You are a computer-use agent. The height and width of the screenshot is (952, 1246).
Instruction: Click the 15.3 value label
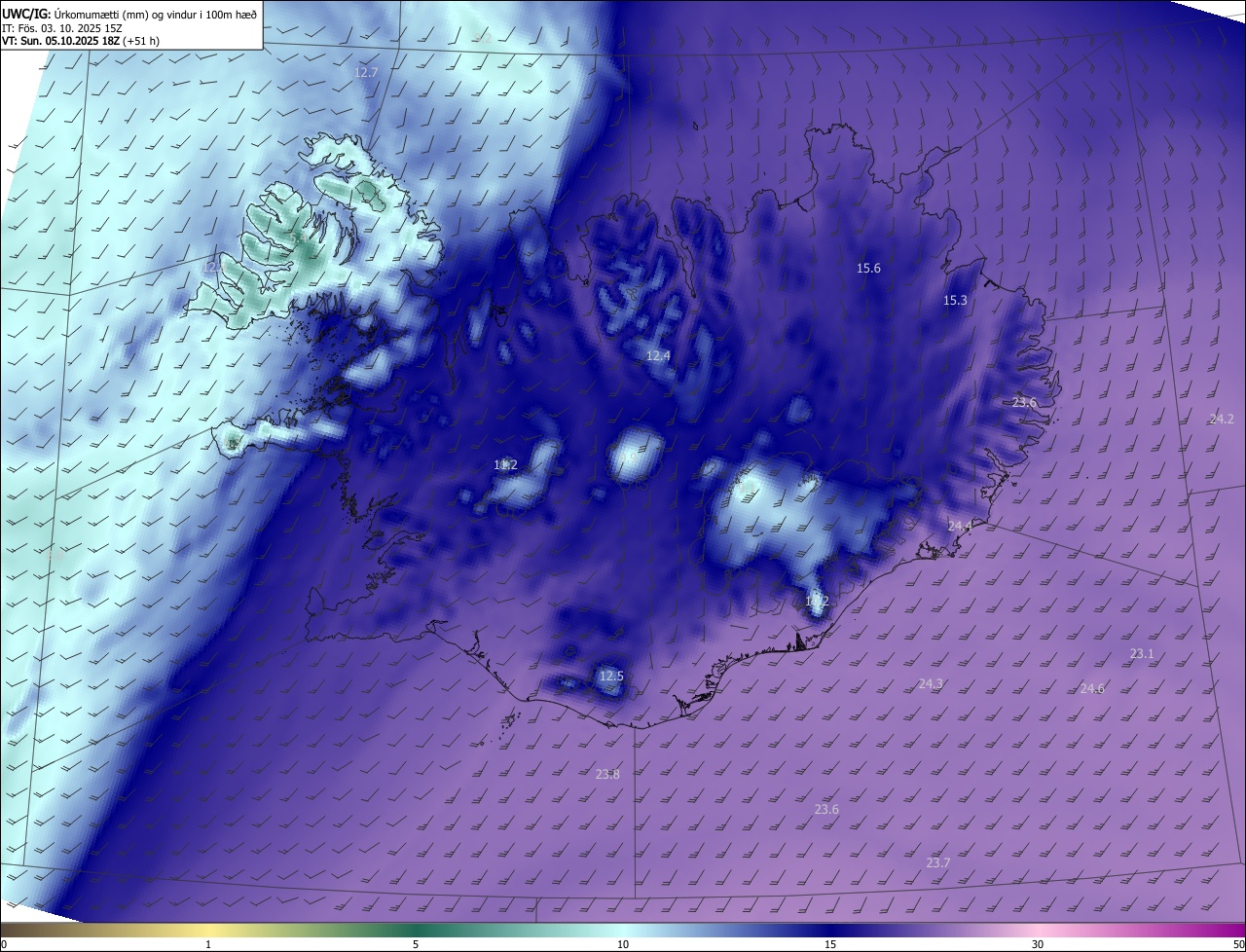(955, 301)
